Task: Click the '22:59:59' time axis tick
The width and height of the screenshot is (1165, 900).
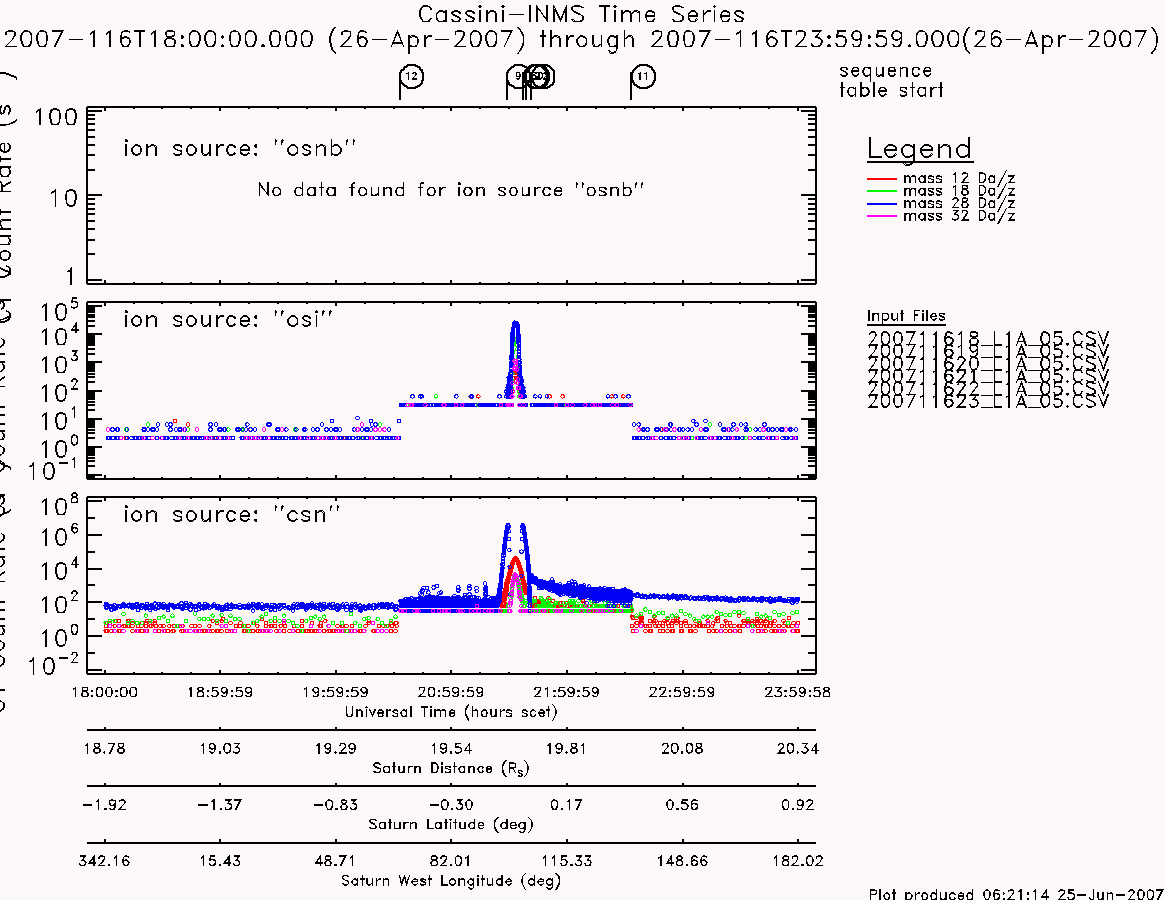Action: (x=682, y=692)
